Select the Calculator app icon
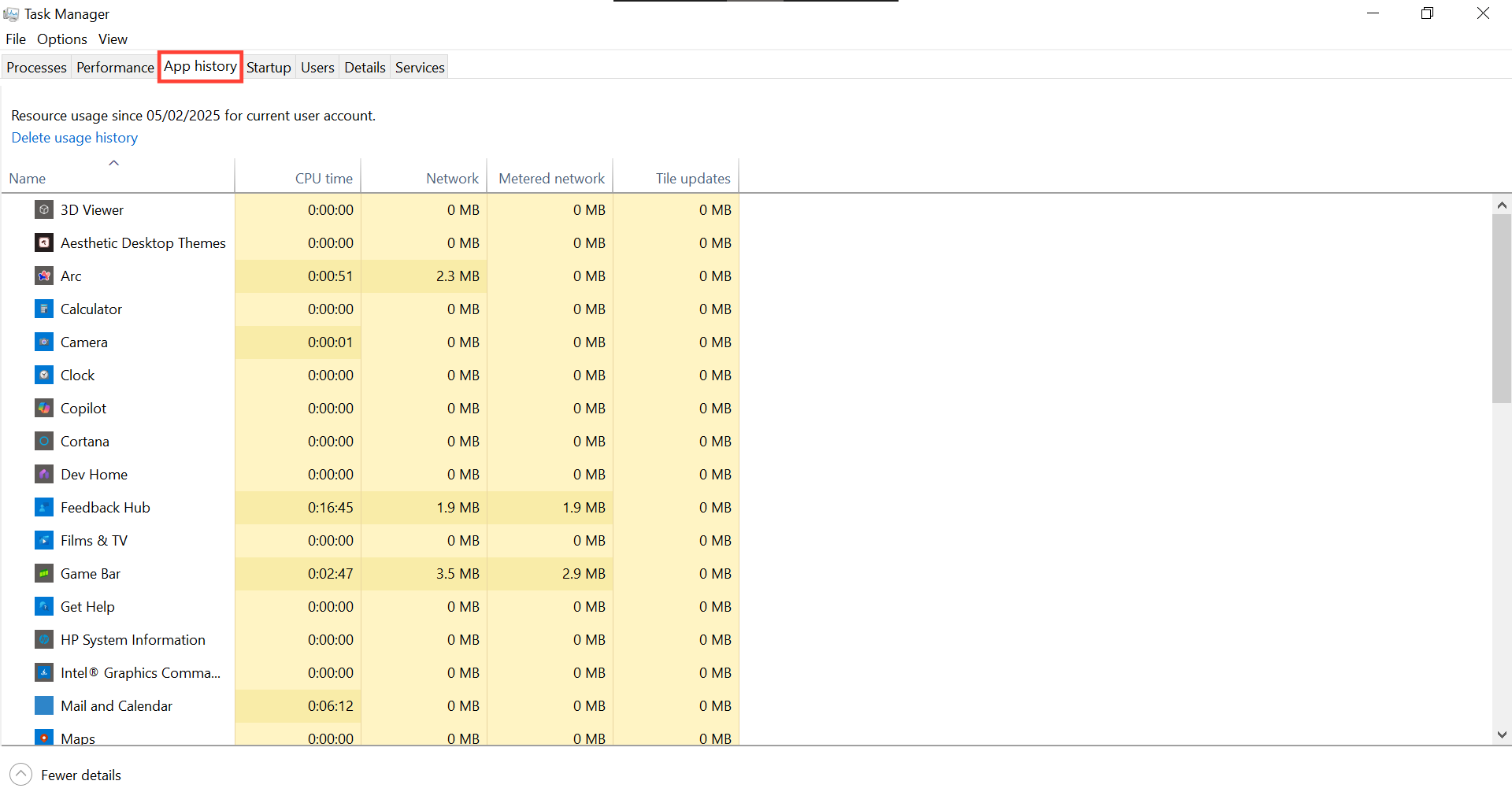1512x803 pixels. 44,309
